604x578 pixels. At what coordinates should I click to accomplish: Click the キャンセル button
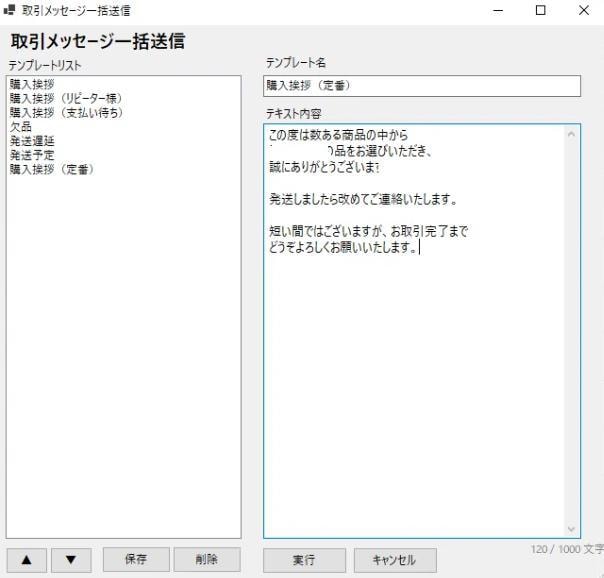[395, 560]
